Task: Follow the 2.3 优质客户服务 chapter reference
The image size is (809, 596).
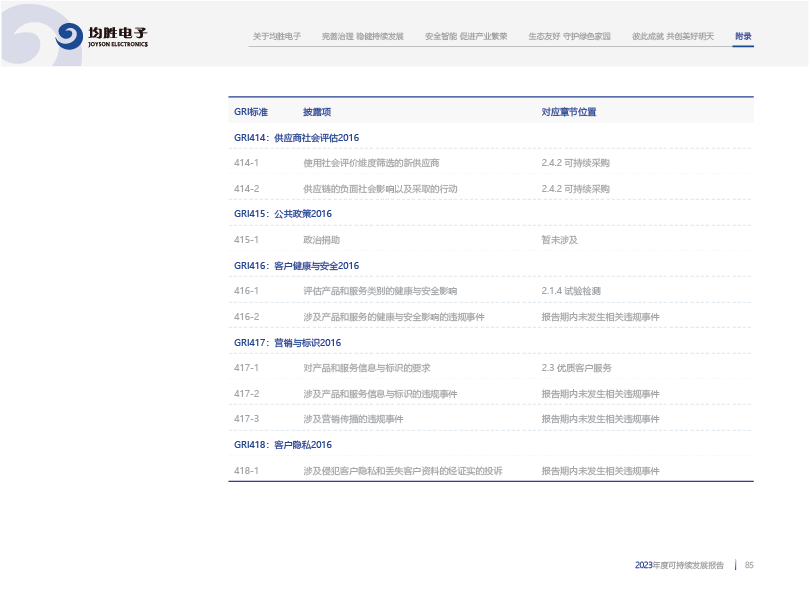Action: coord(576,368)
